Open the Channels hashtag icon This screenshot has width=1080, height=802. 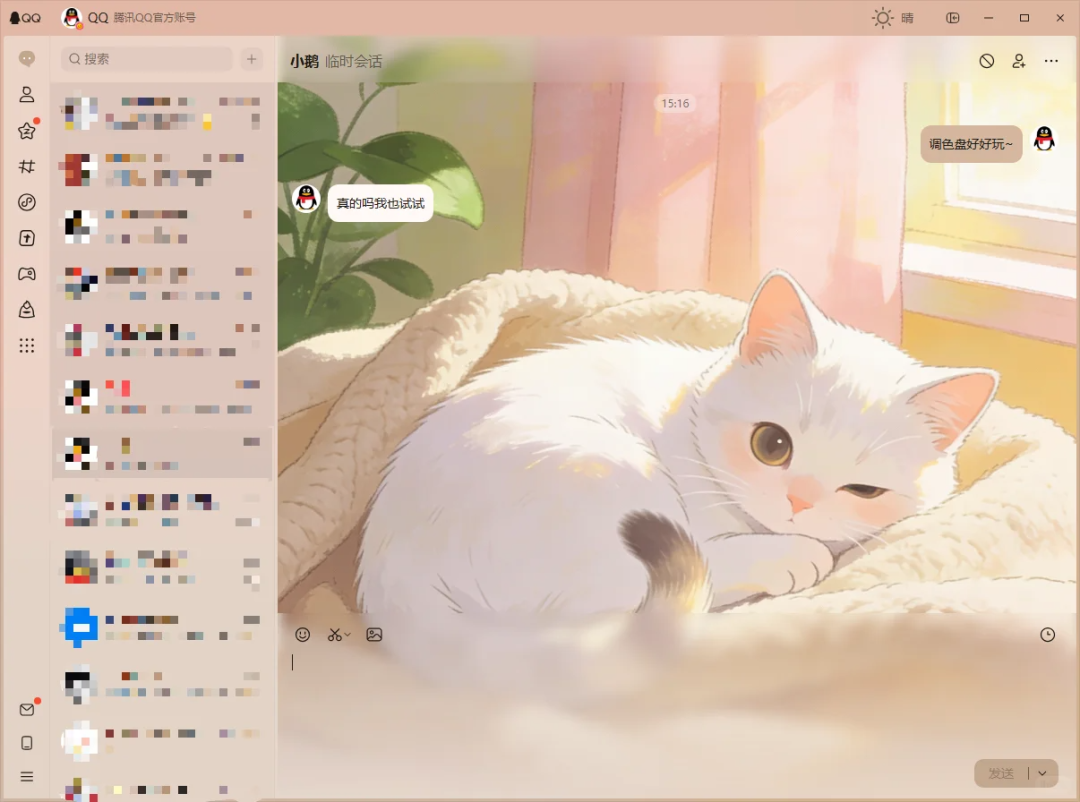[27, 167]
